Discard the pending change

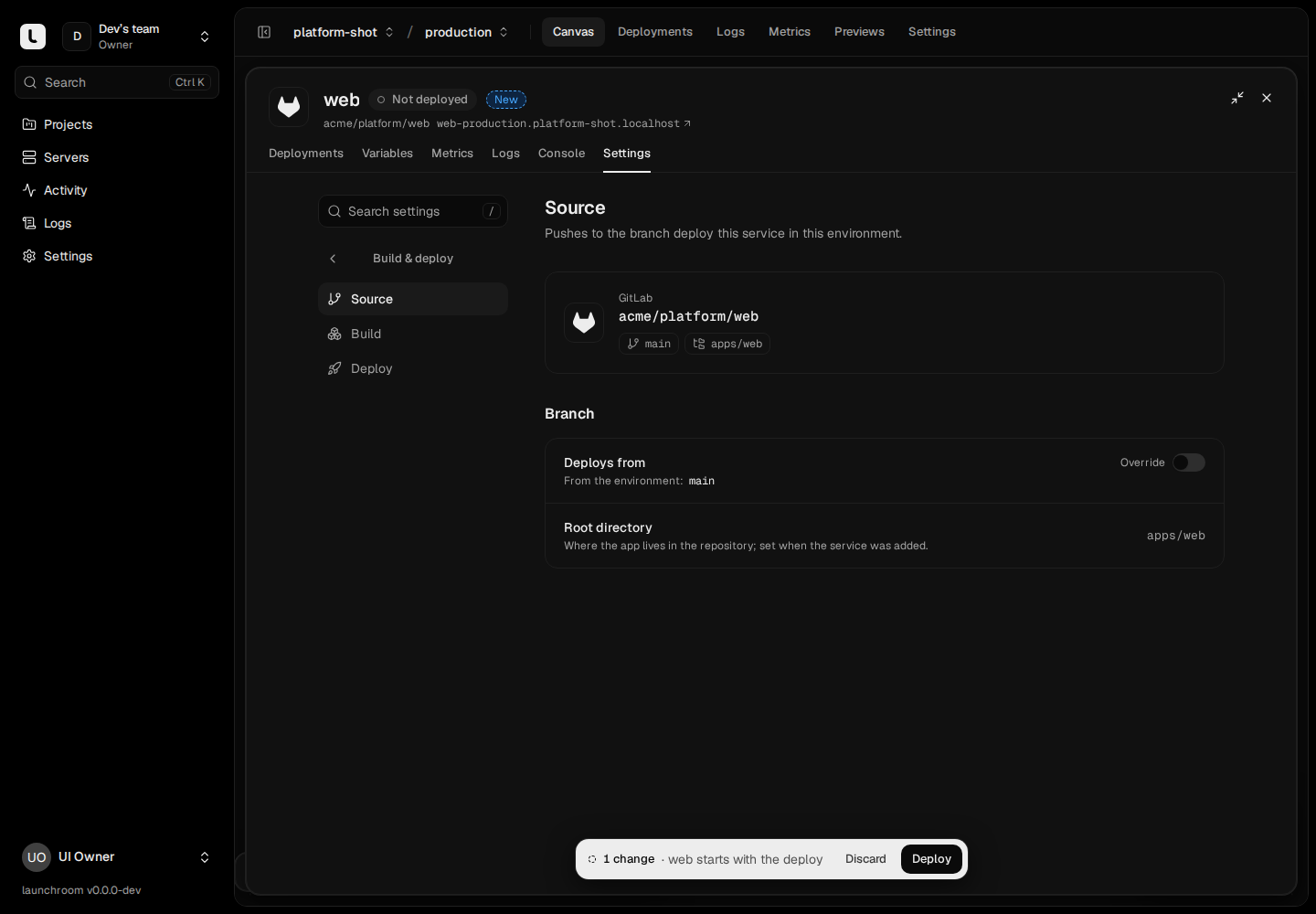(865, 859)
